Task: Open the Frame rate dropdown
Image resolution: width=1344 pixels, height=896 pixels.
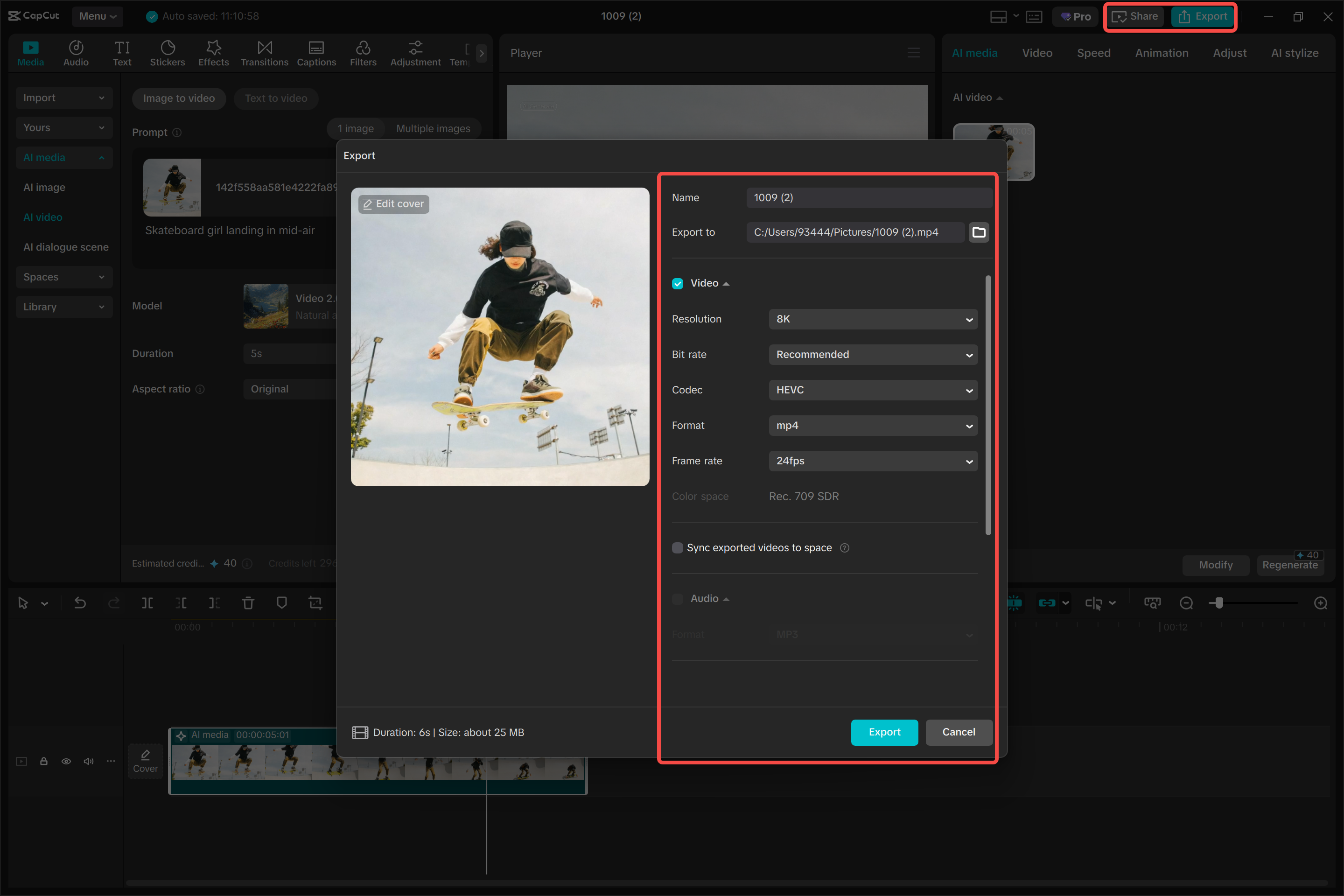Action: click(x=873, y=461)
